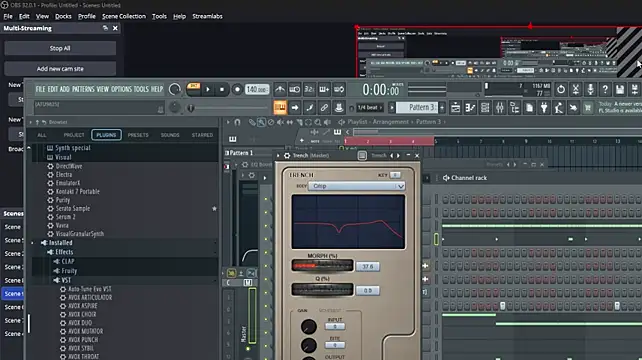The height and width of the screenshot is (360, 642).
Task: Click the Trench KEY value box
Action: click(x=395, y=175)
